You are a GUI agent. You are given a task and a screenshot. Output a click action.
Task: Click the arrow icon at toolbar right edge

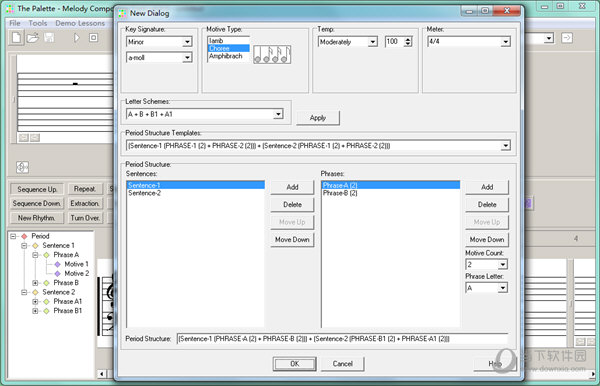[x=567, y=38]
